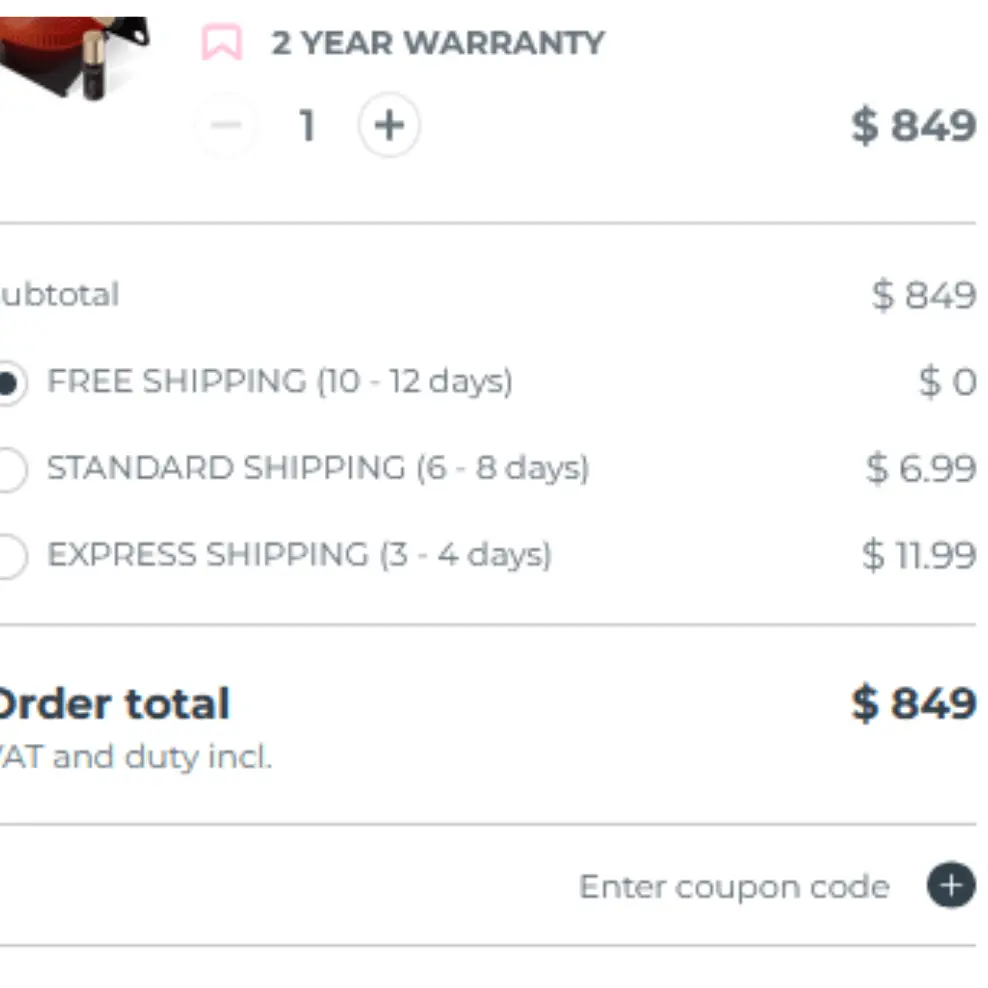Click the Enter coupon code field
This screenshot has height=988, width=988.
pos(732,885)
